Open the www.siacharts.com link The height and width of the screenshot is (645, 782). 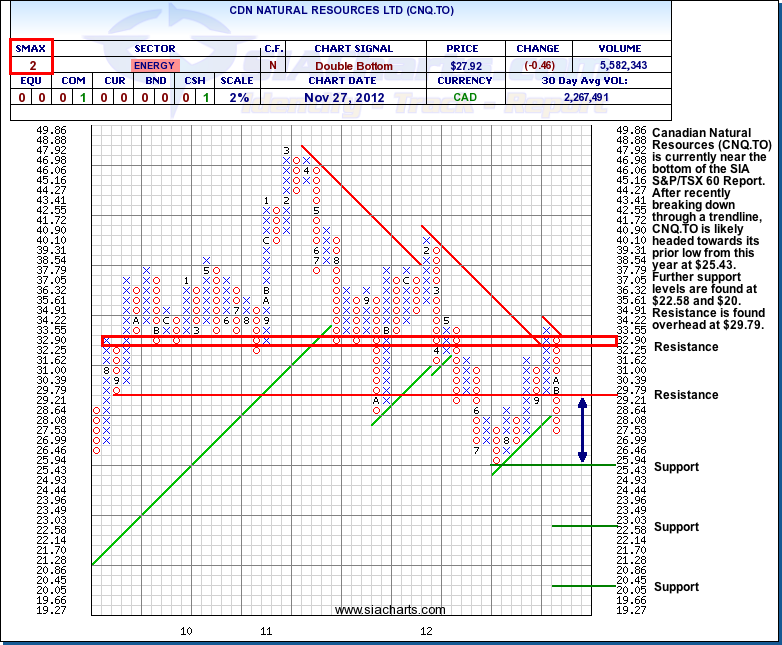point(390,609)
